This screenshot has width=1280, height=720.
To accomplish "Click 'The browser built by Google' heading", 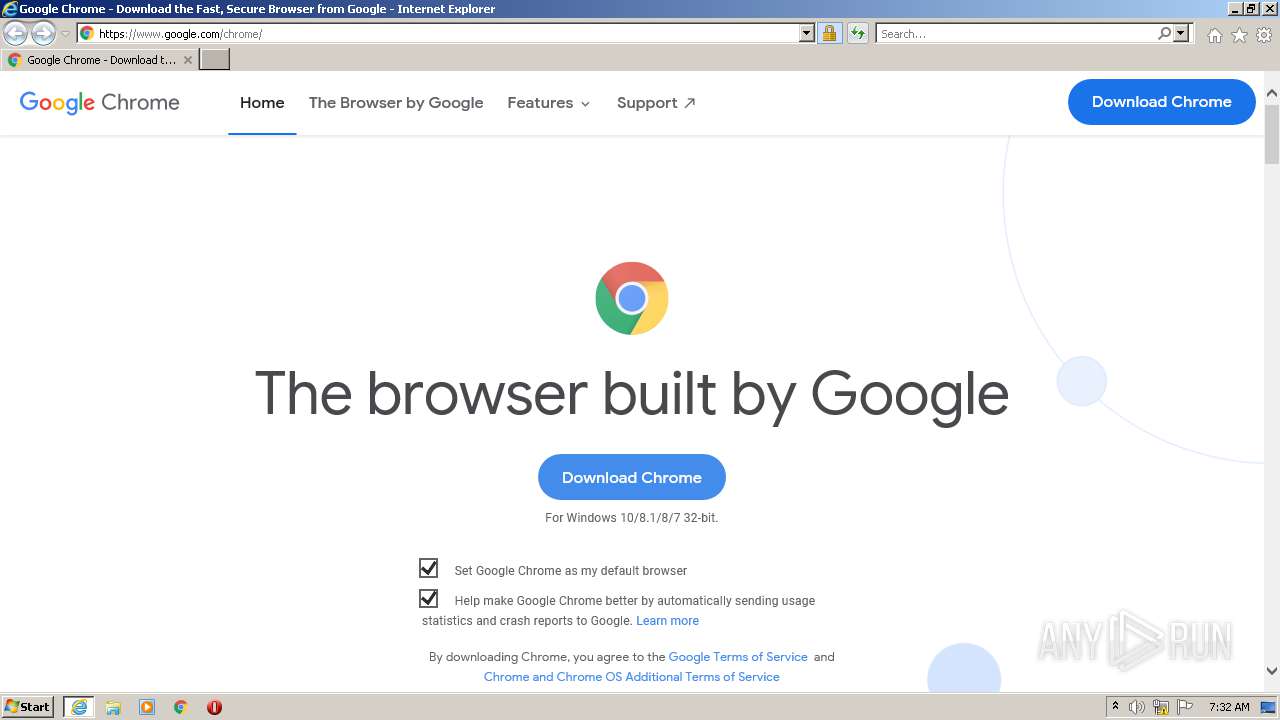I will coord(632,393).
